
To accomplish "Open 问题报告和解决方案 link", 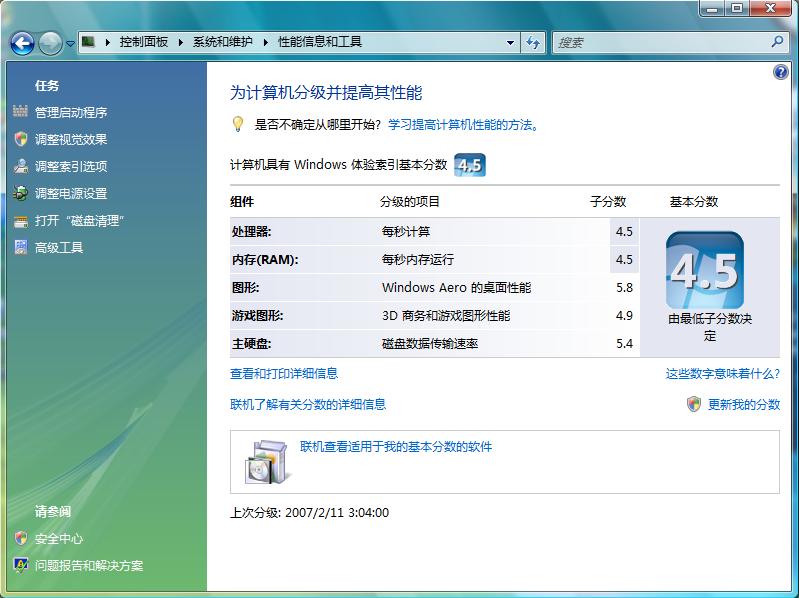I will (x=89, y=565).
